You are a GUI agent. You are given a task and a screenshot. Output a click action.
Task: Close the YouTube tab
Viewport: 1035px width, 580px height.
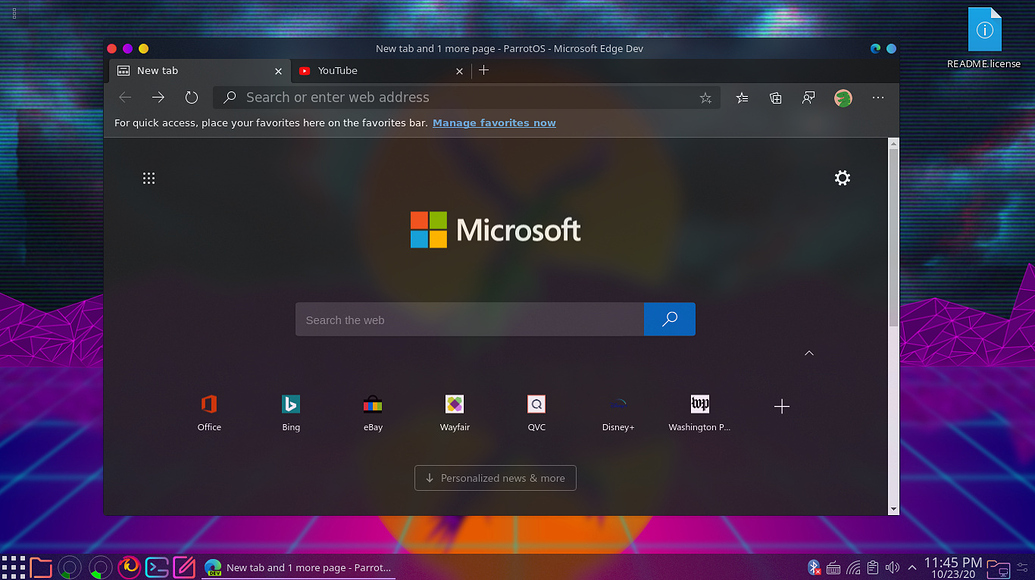click(459, 71)
